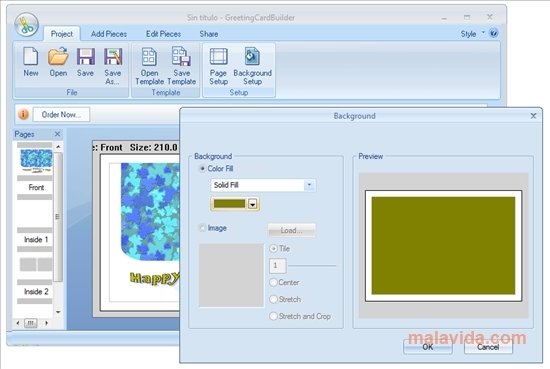Viewport: 550px width, 369px height.
Task: Choose the Save As icon
Action: (x=113, y=56)
